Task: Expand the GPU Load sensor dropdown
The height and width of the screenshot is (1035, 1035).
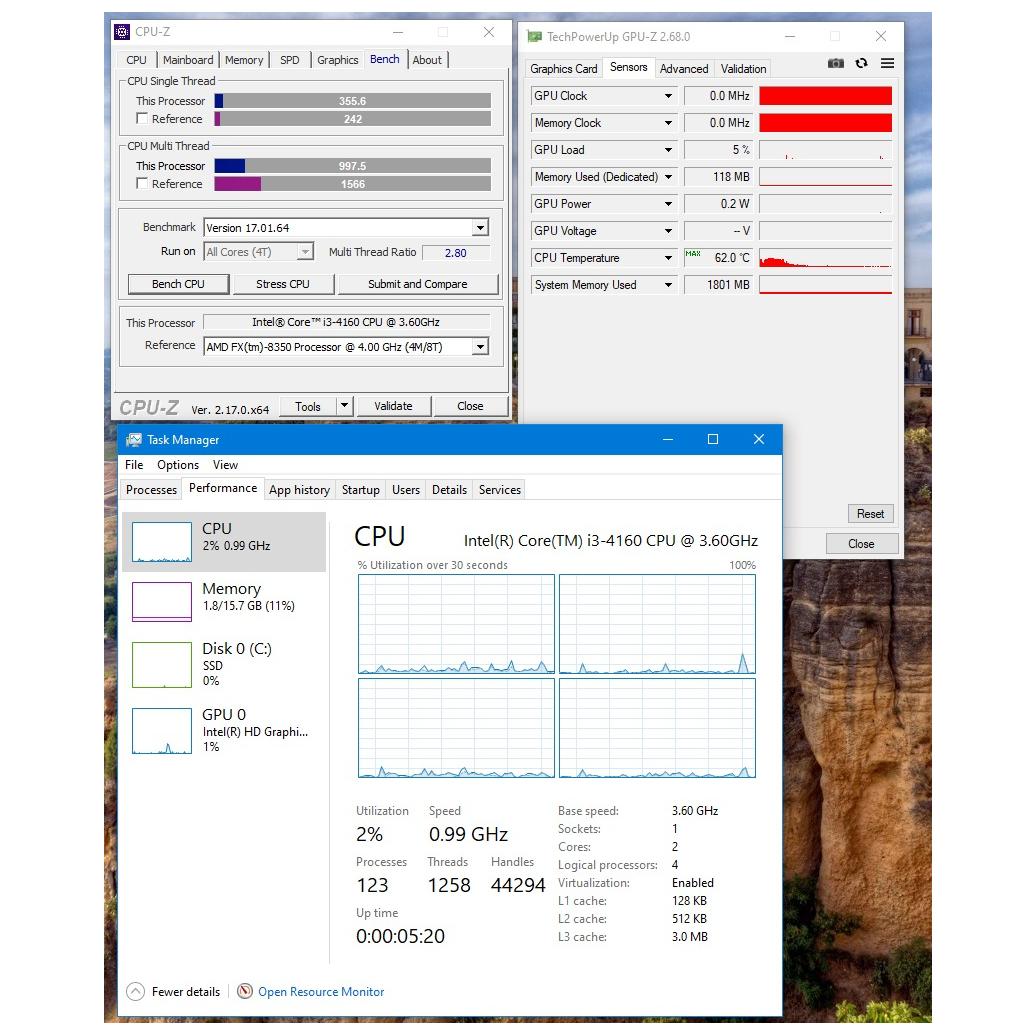Action: [x=668, y=150]
